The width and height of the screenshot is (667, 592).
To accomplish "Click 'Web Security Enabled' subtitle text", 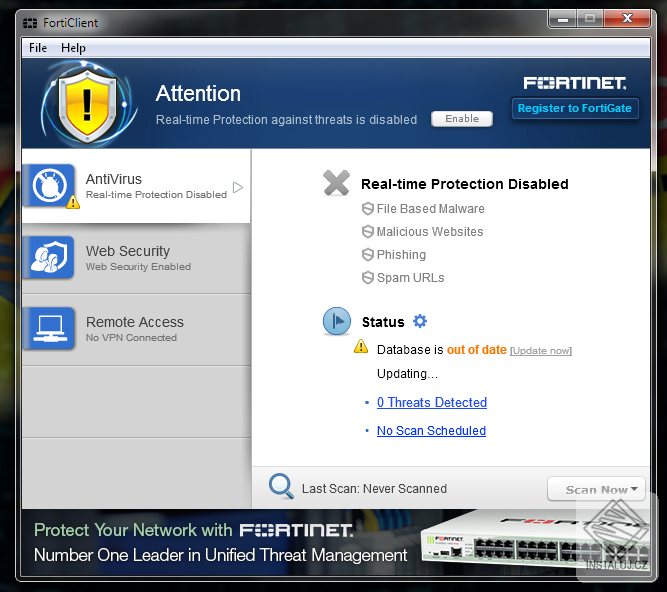I will [x=138, y=267].
